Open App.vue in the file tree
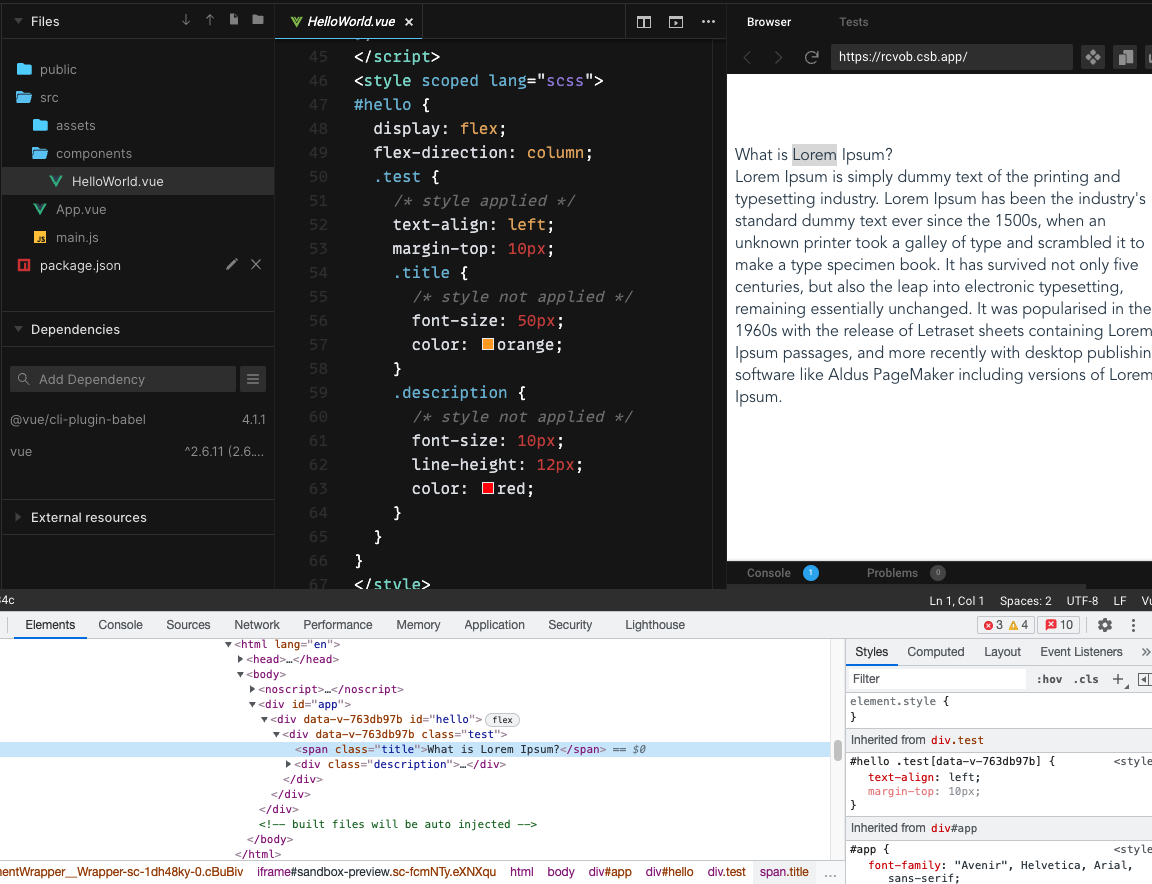 tap(81, 209)
